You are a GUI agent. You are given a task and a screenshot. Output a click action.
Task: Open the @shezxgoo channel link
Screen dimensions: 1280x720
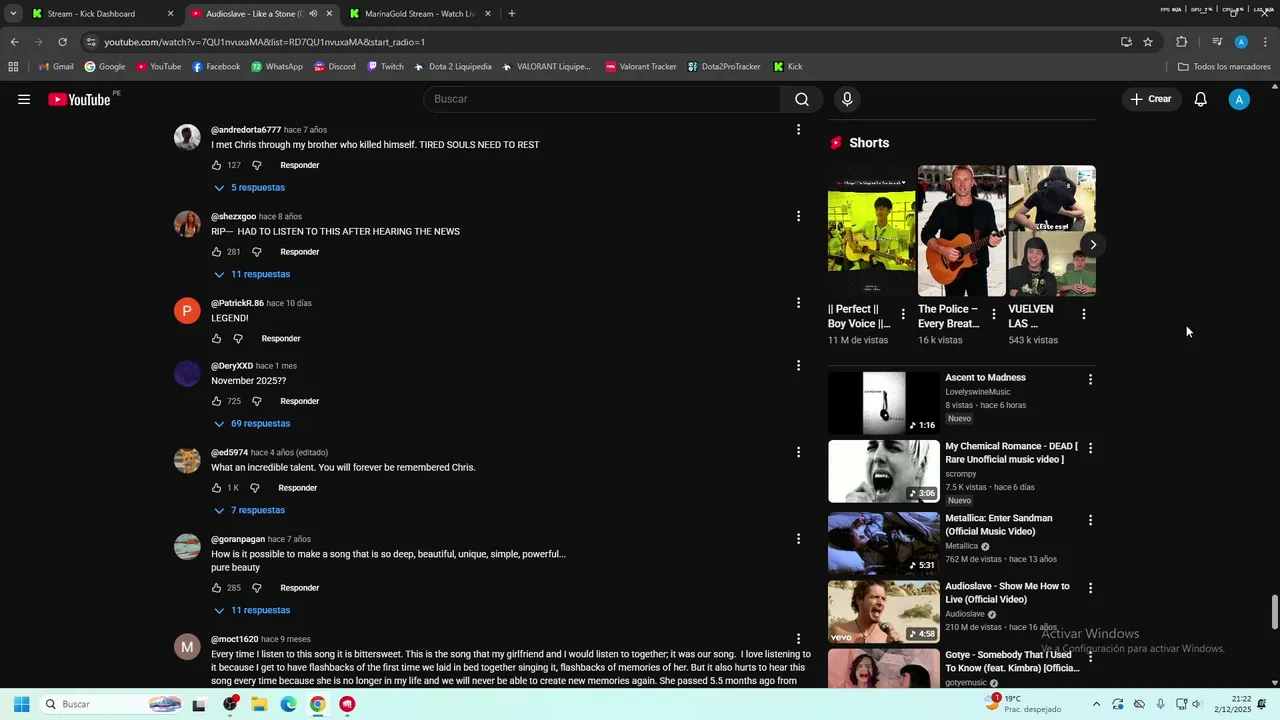(233, 216)
